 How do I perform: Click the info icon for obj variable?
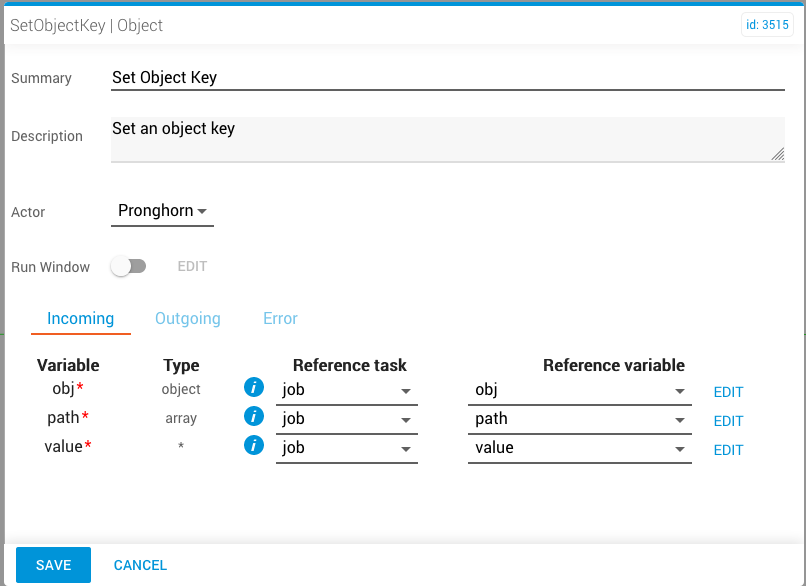click(254, 388)
